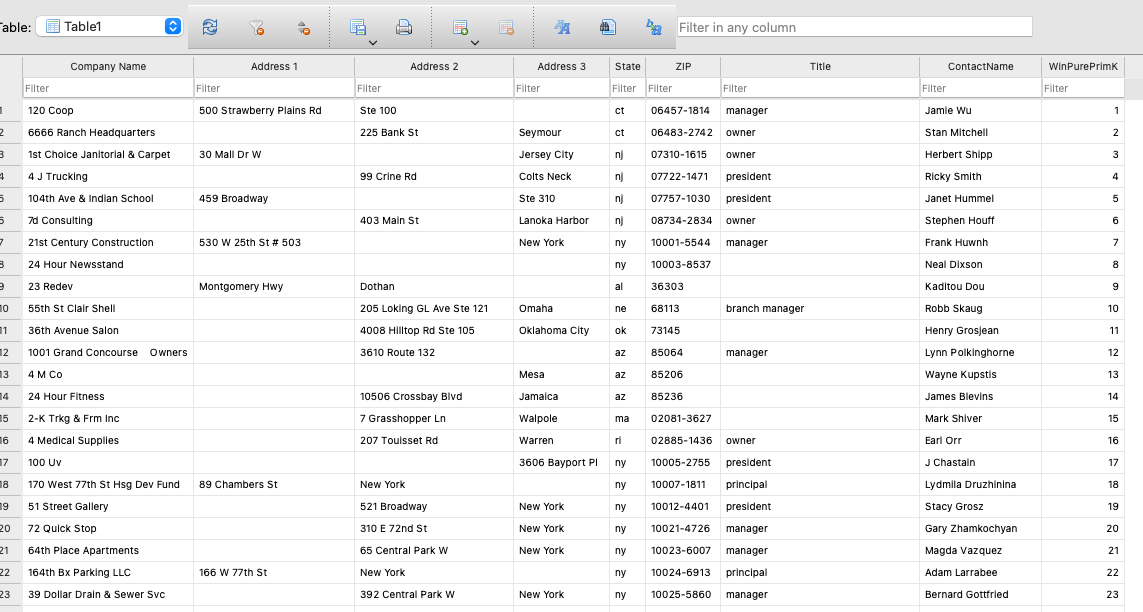Screen dimensions: 1143x612
Task: Sort by ContactName column header
Action: (980, 66)
